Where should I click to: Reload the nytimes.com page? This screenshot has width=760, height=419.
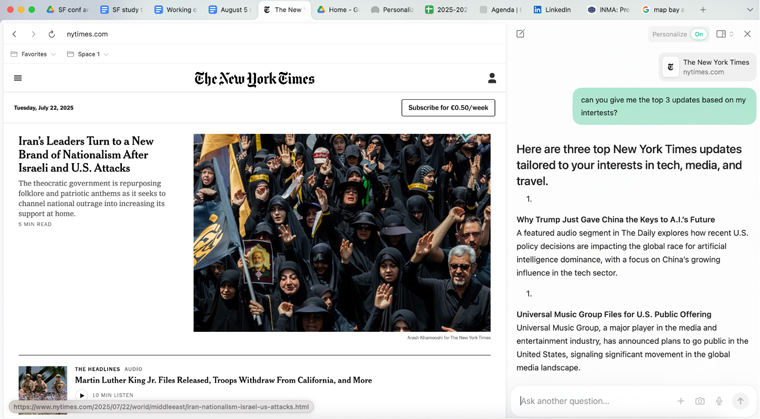[x=51, y=34]
